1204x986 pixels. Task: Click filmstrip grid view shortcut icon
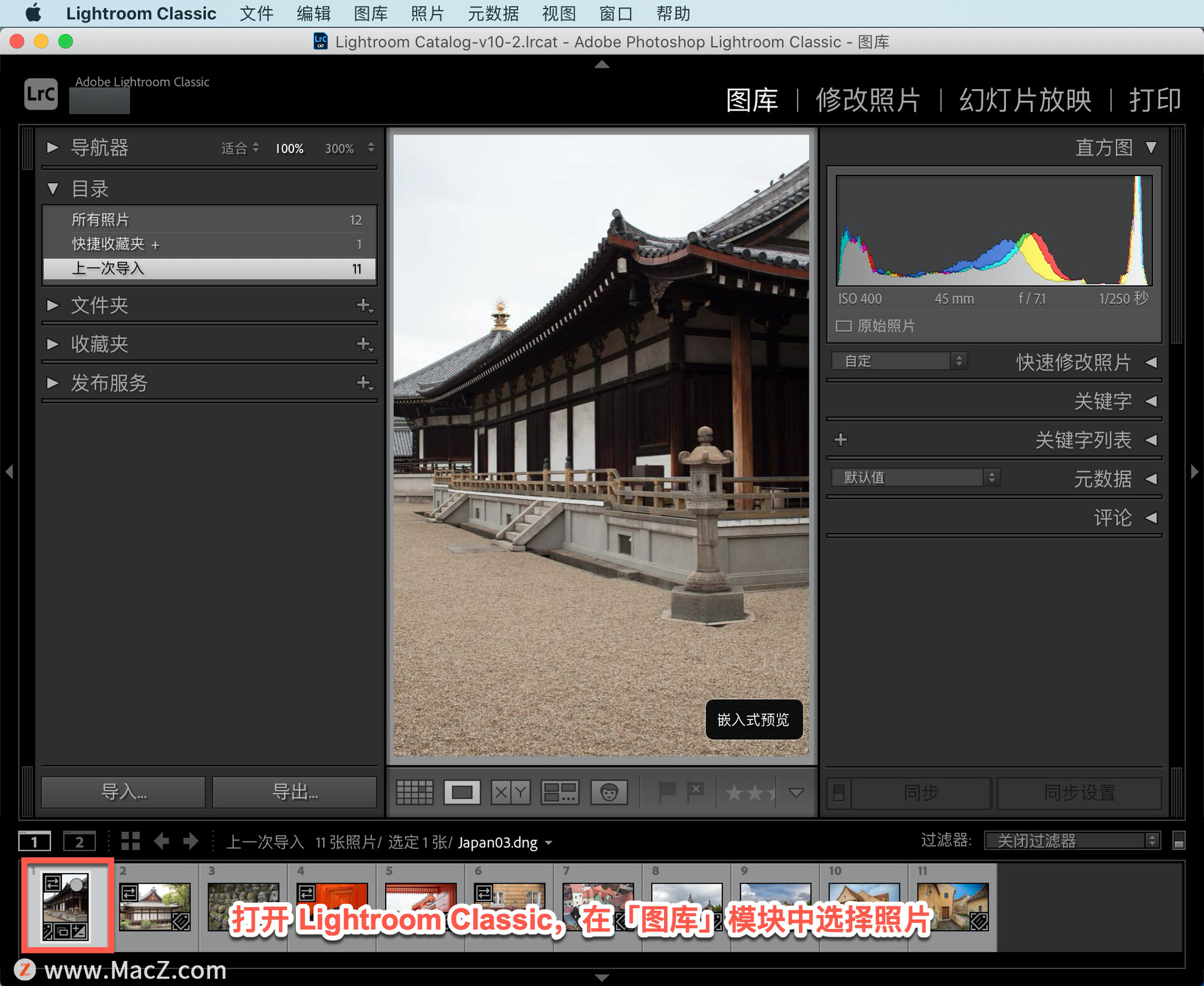[x=130, y=841]
